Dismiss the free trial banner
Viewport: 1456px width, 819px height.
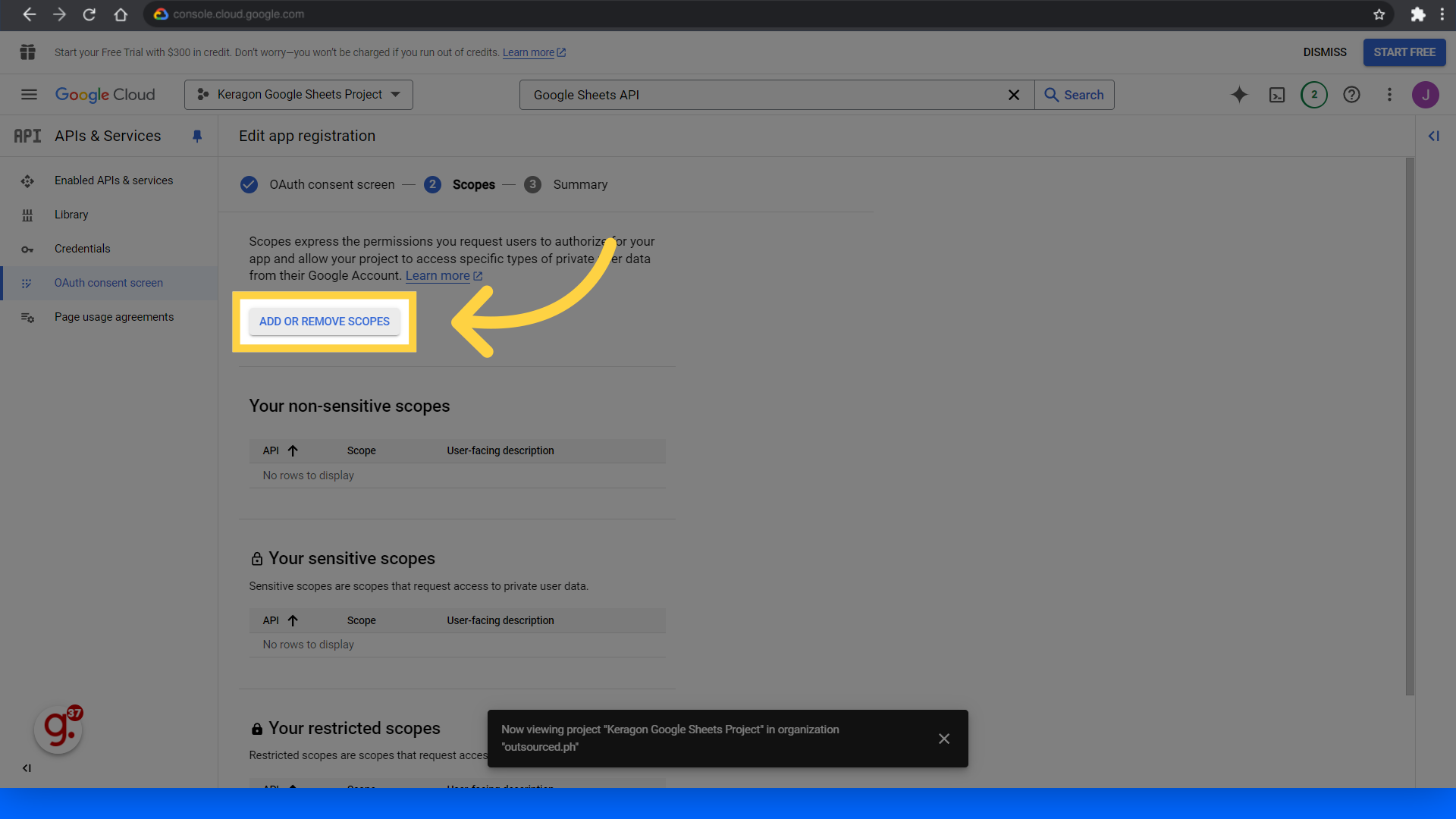pyautogui.click(x=1325, y=52)
